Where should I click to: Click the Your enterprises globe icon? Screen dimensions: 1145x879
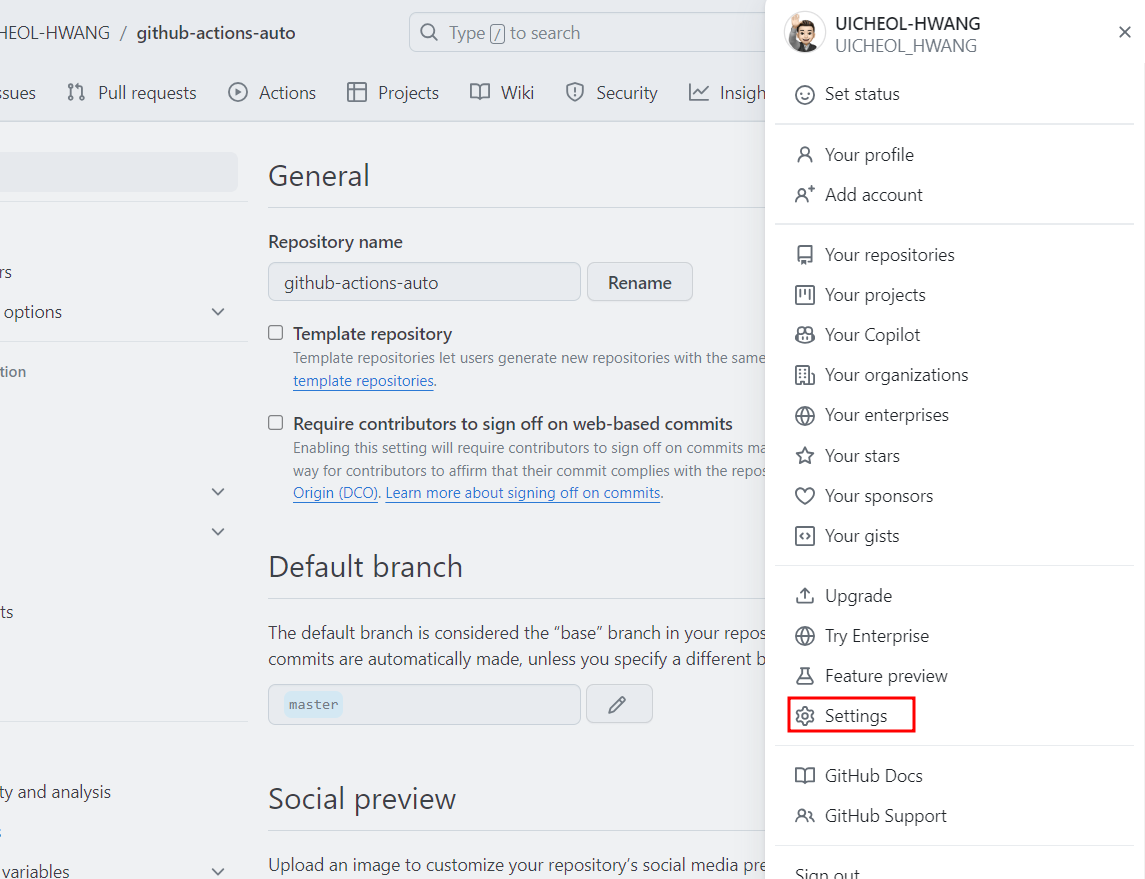(805, 415)
